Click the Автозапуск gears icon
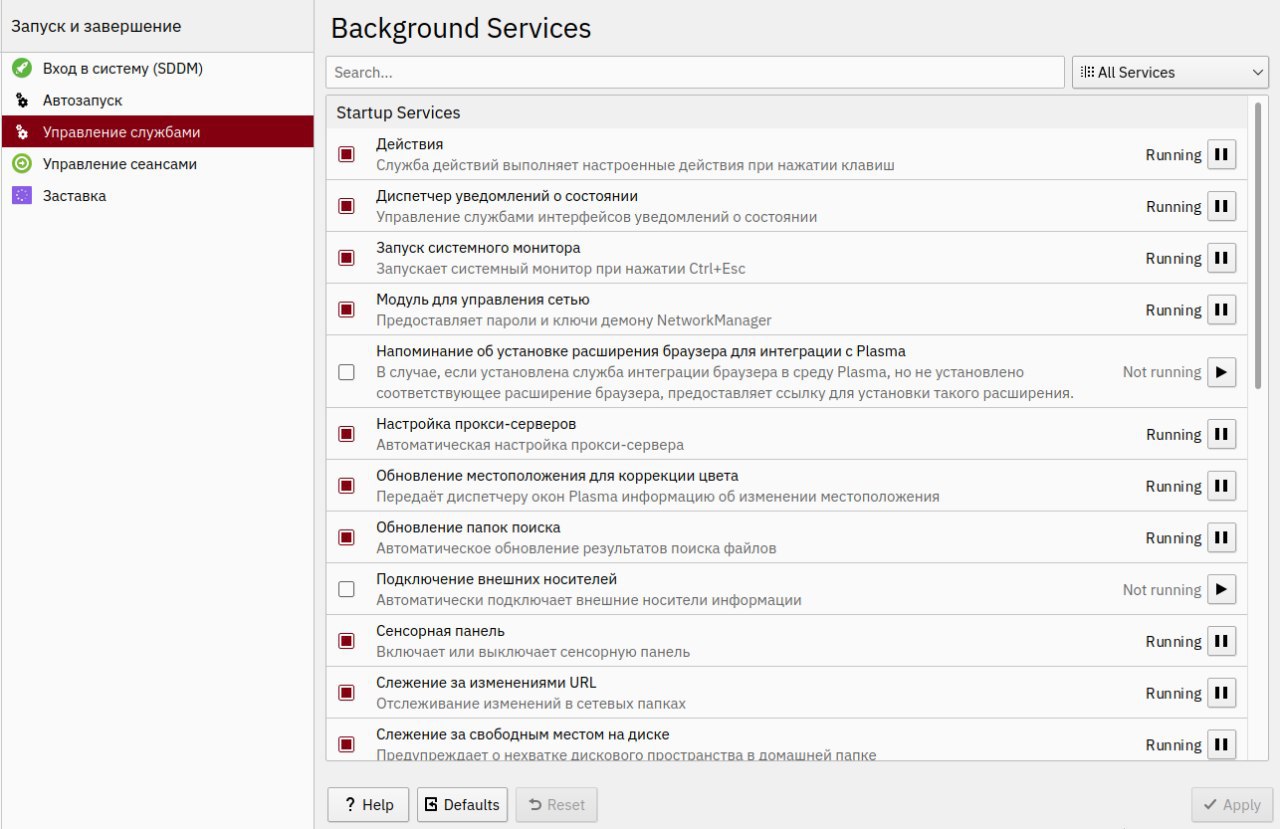1280x829 pixels. tap(22, 101)
